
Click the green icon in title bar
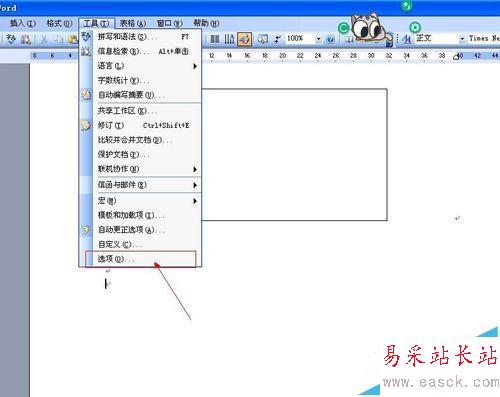(x=406, y=6)
